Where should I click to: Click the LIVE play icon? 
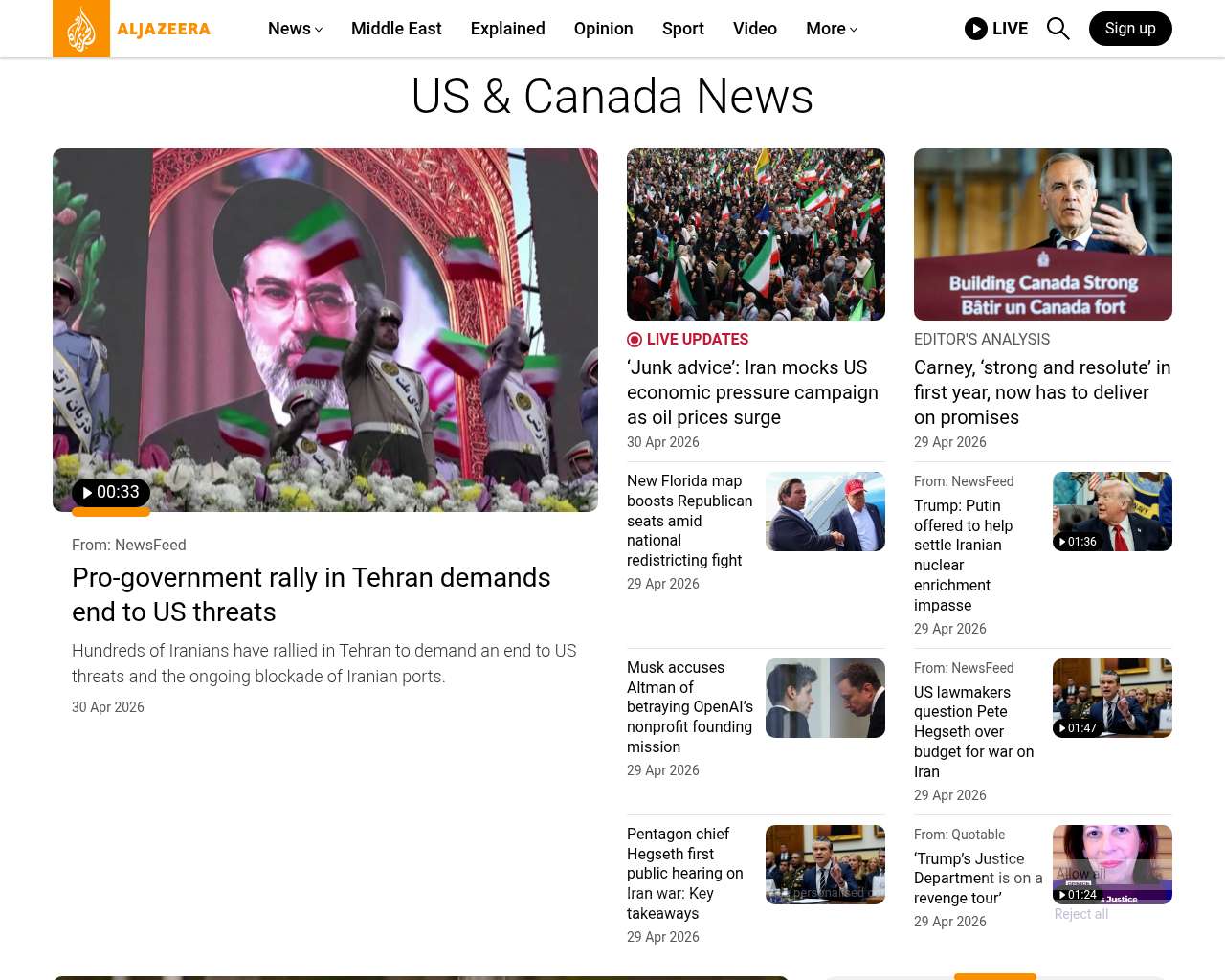(x=976, y=29)
